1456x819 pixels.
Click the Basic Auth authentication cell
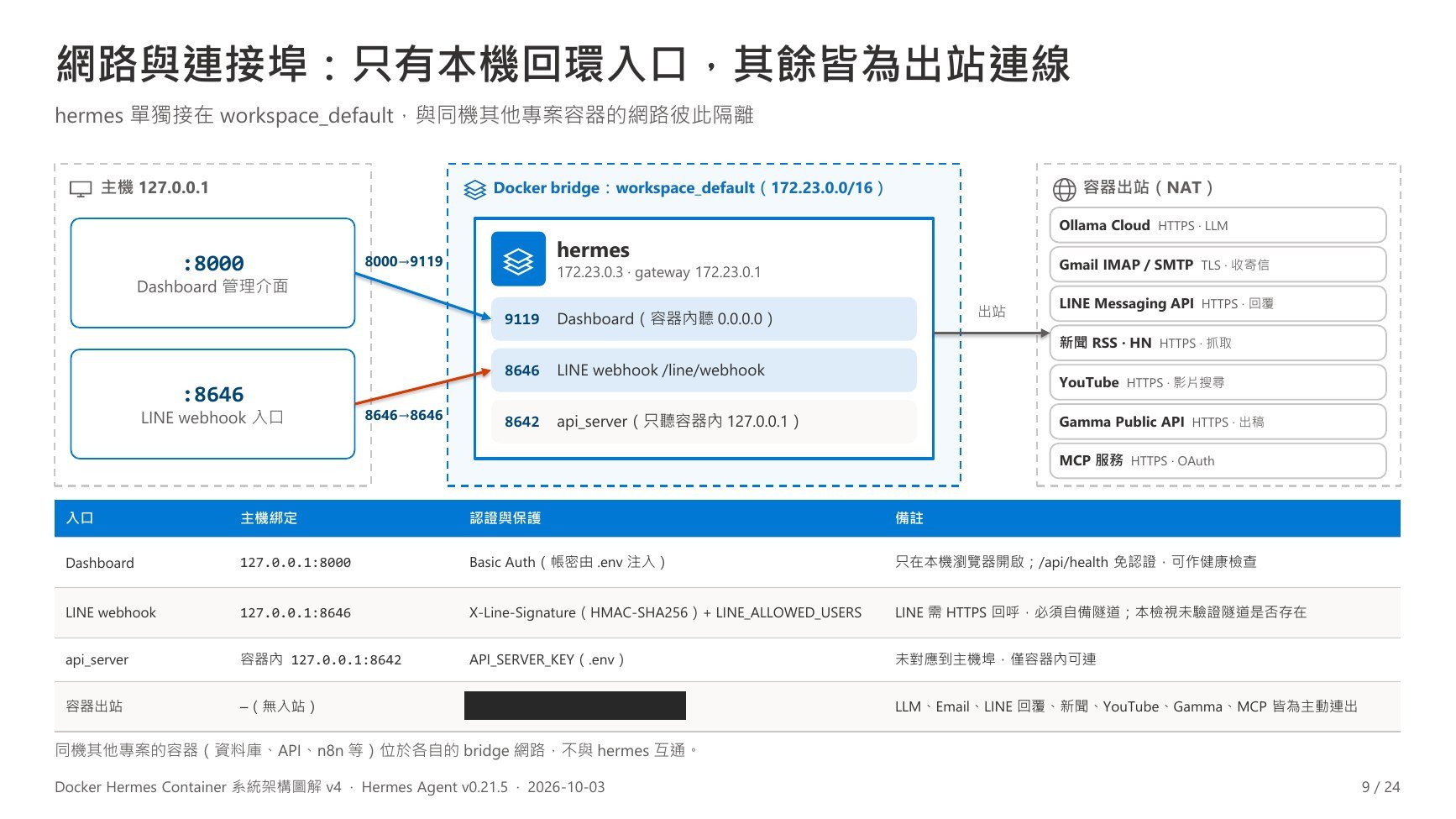pos(568,562)
